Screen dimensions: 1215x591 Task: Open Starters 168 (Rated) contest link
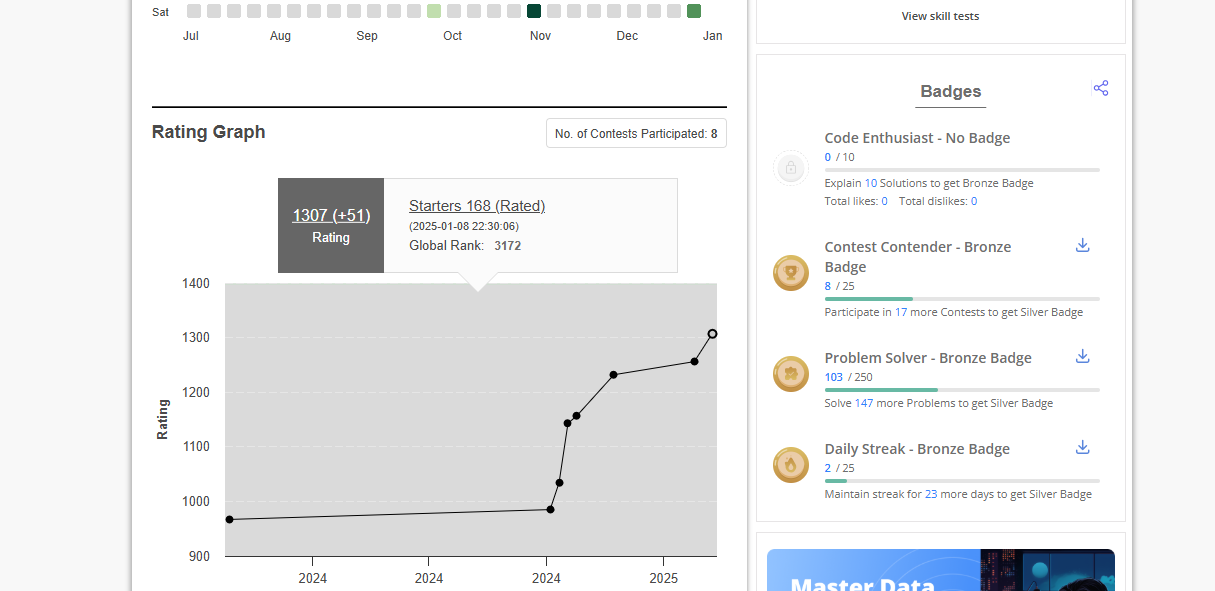coord(477,206)
